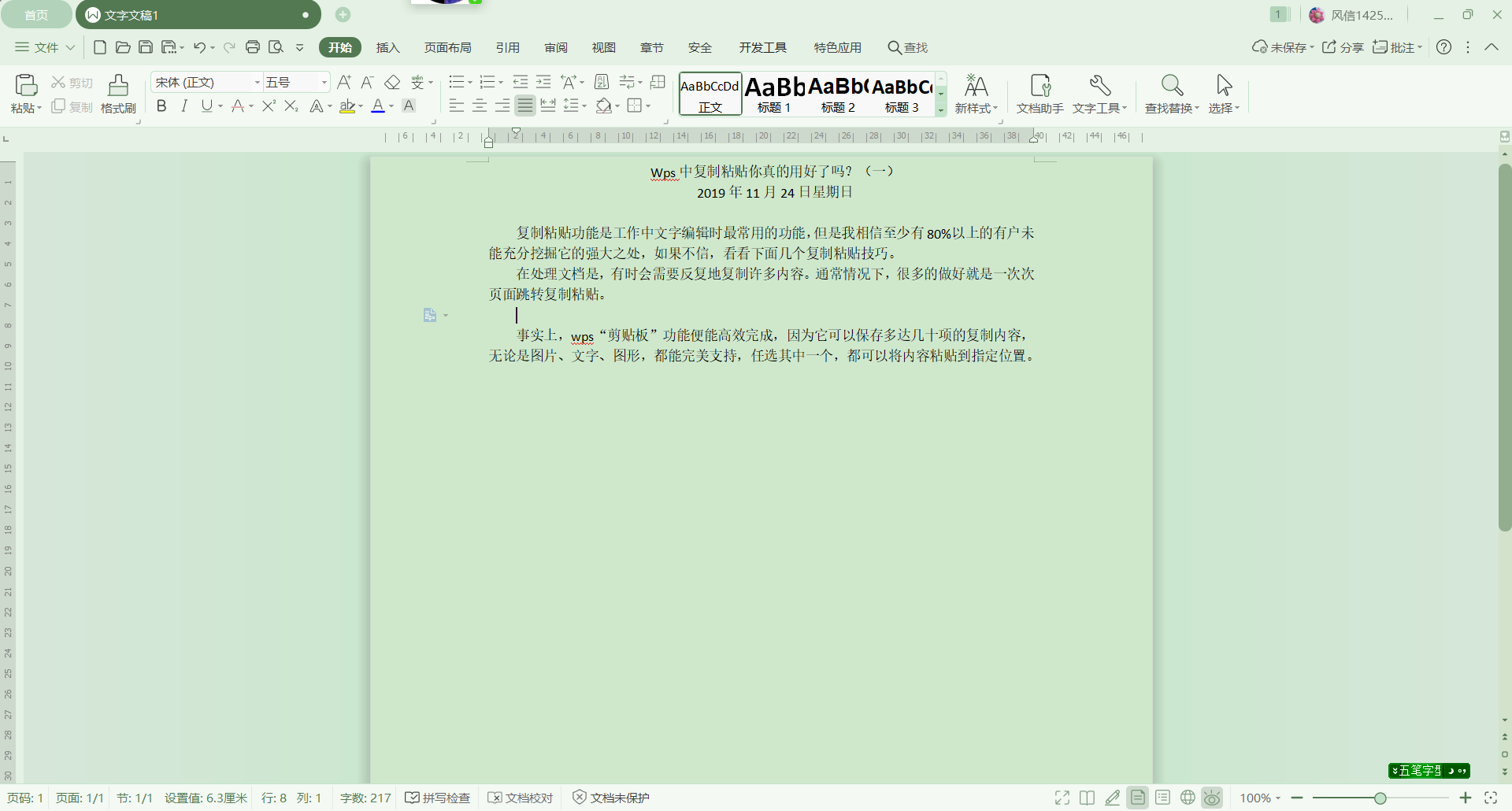Open the New Style (新样式) tool
The width and height of the screenshot is (1512, 811).
(x=976, y=94)
